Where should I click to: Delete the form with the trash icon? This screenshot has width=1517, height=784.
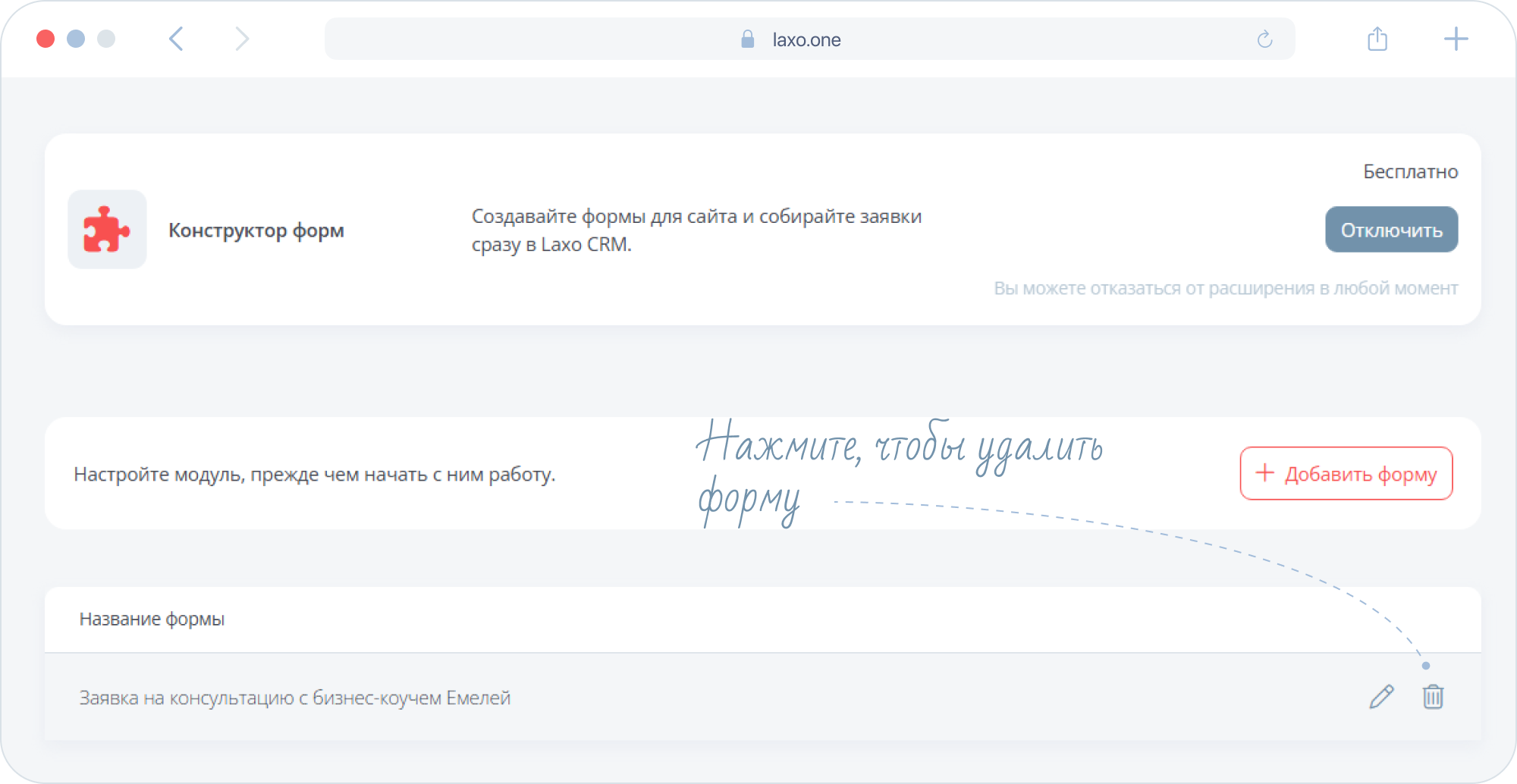(1433, 696)
